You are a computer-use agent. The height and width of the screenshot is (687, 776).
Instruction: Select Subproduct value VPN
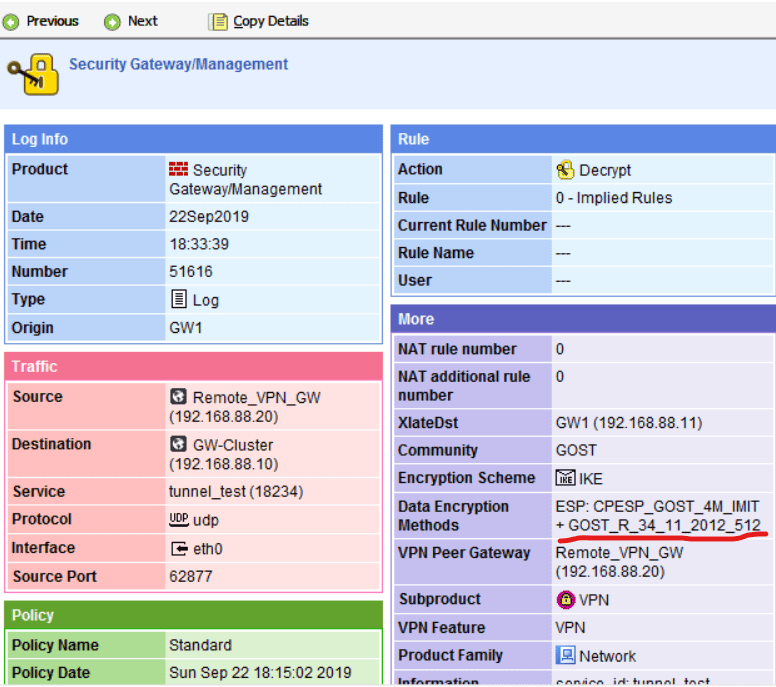click(x=593, y=600)
